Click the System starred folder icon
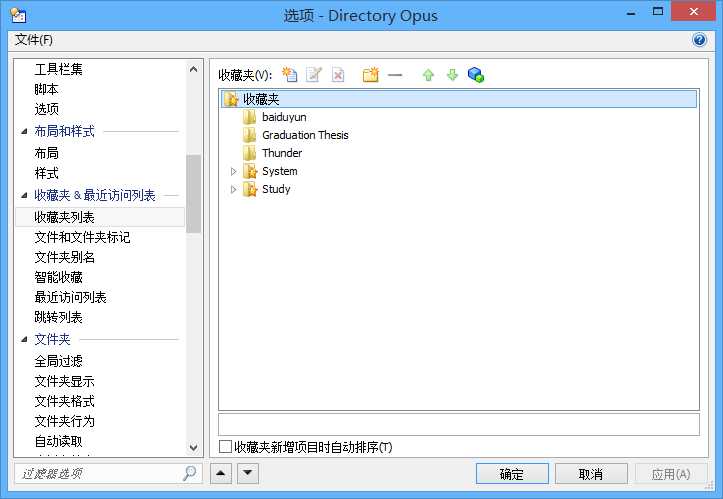723x499 pixels. (x=250, y=171)
